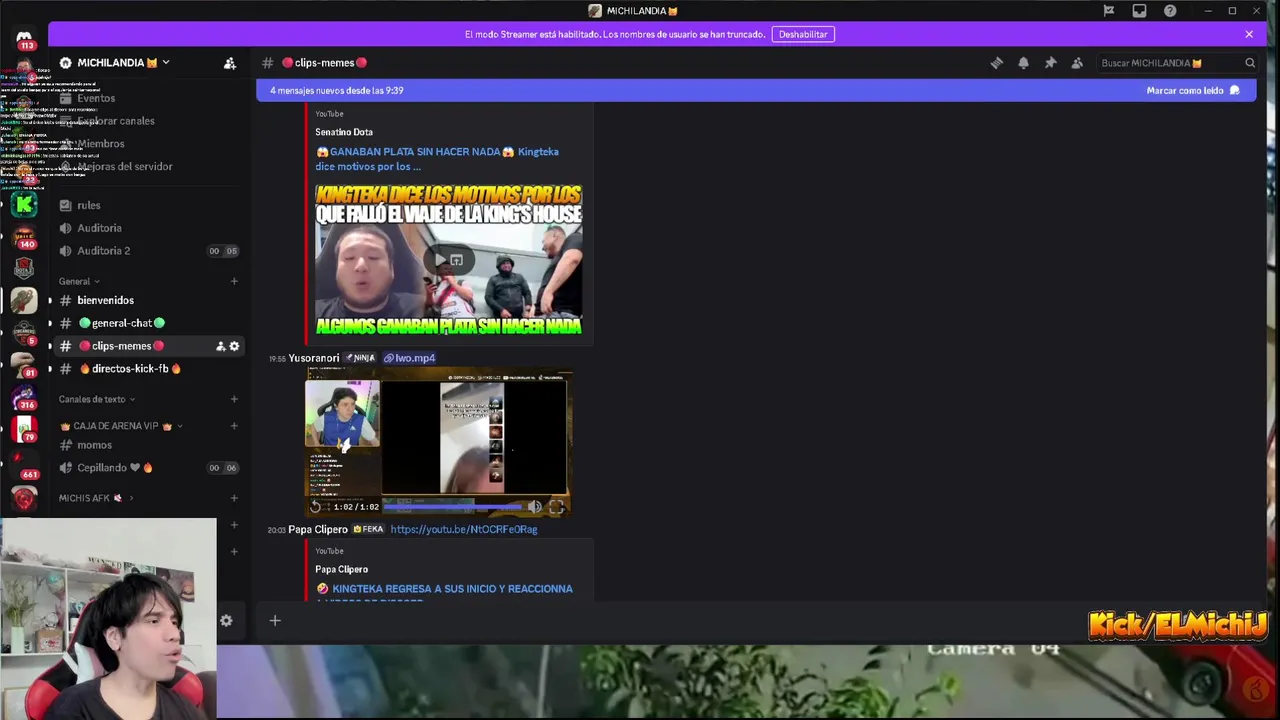Open the Peru flag server with 79 badge

[24, 430]
